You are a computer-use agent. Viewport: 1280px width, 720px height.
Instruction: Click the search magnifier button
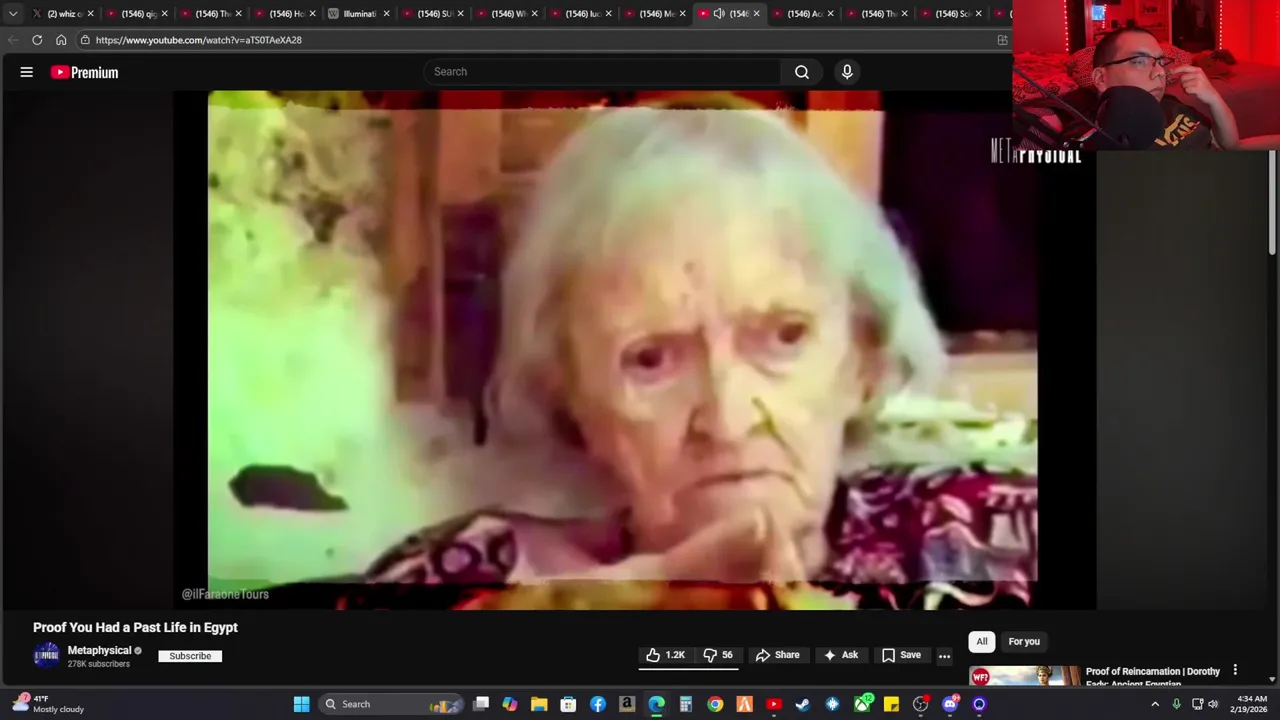click(x=802, y=72)
